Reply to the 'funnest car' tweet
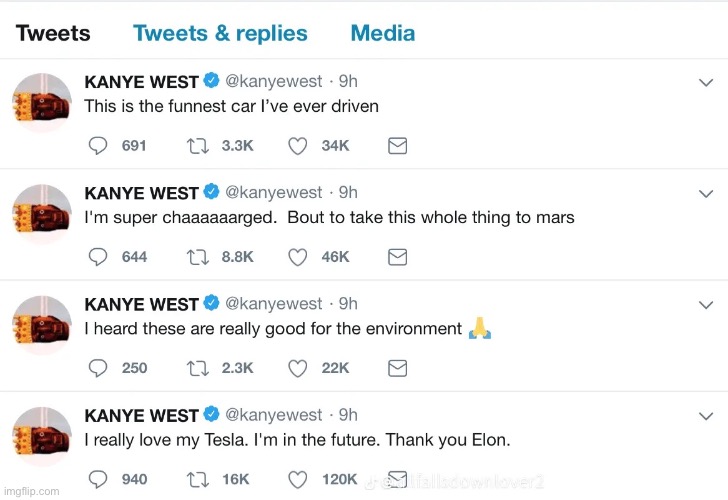 click(98, 146)
